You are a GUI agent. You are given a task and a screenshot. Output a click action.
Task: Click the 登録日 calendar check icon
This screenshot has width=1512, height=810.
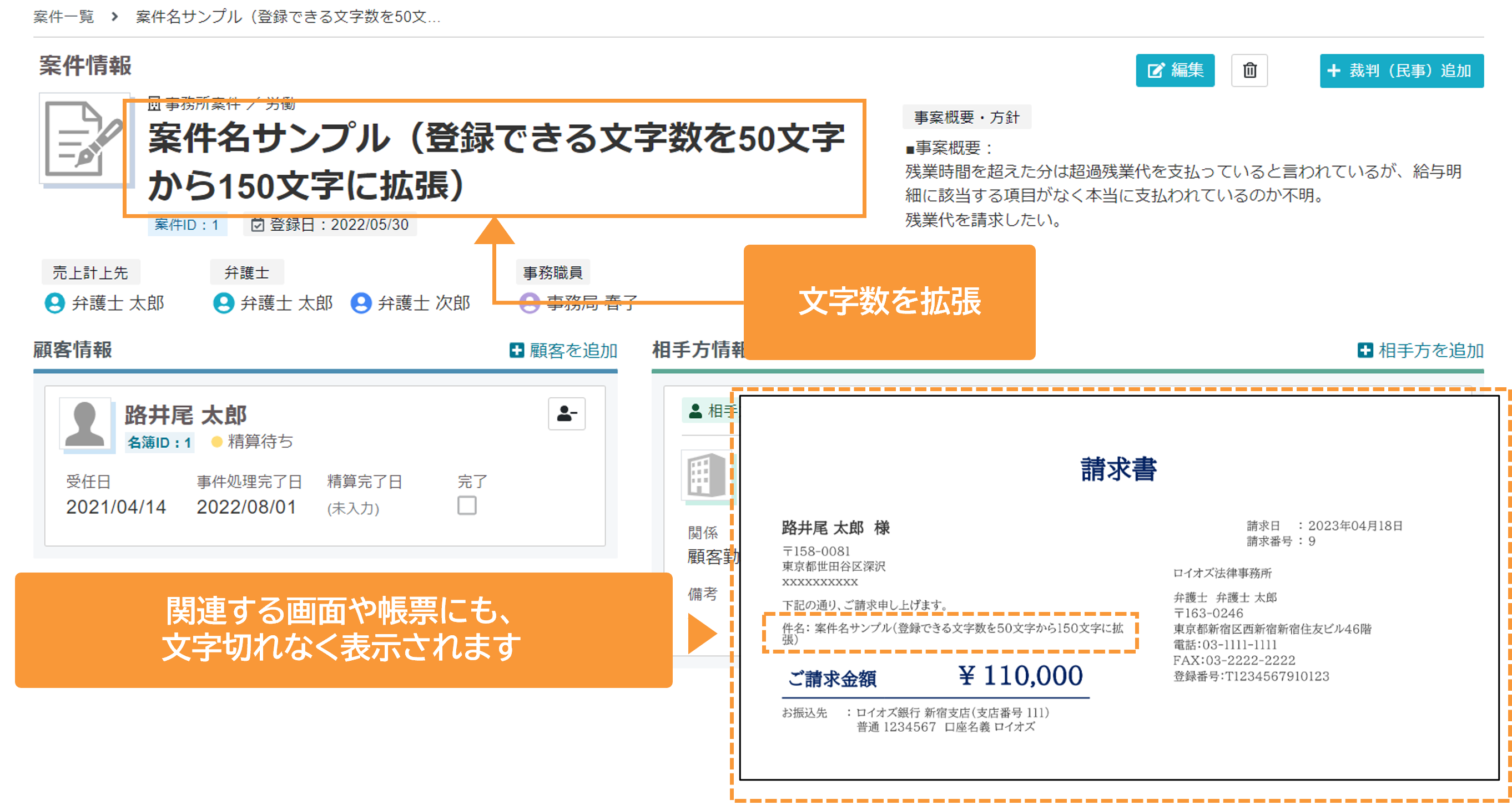coord(257,225)
